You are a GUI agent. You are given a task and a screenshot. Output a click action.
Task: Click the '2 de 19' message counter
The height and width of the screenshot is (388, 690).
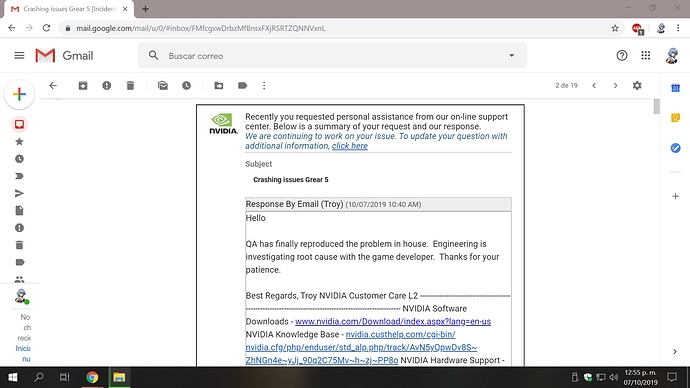[566, 85]
